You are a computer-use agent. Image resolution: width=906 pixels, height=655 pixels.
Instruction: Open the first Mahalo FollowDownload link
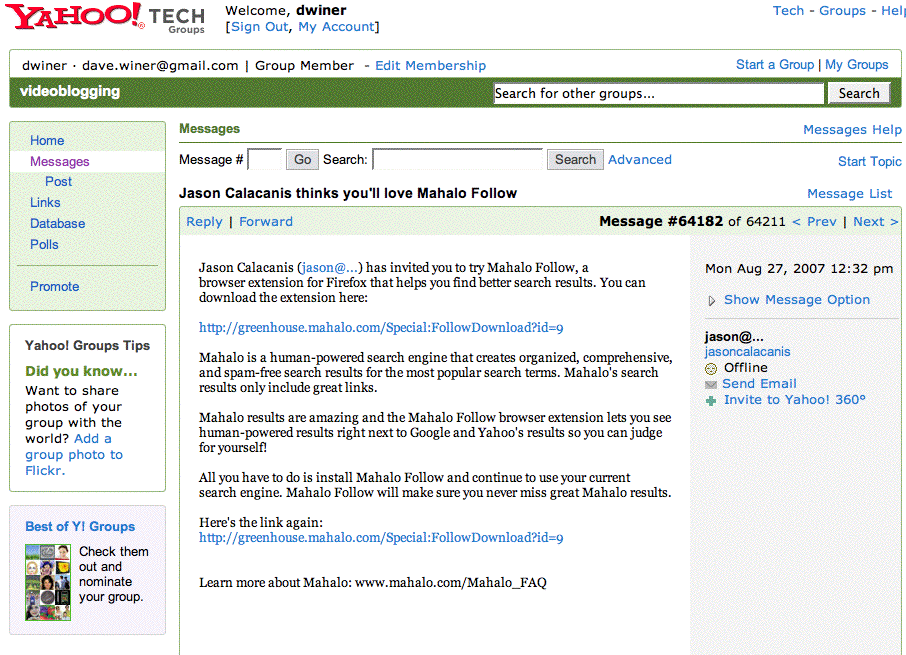pos(381,327)
